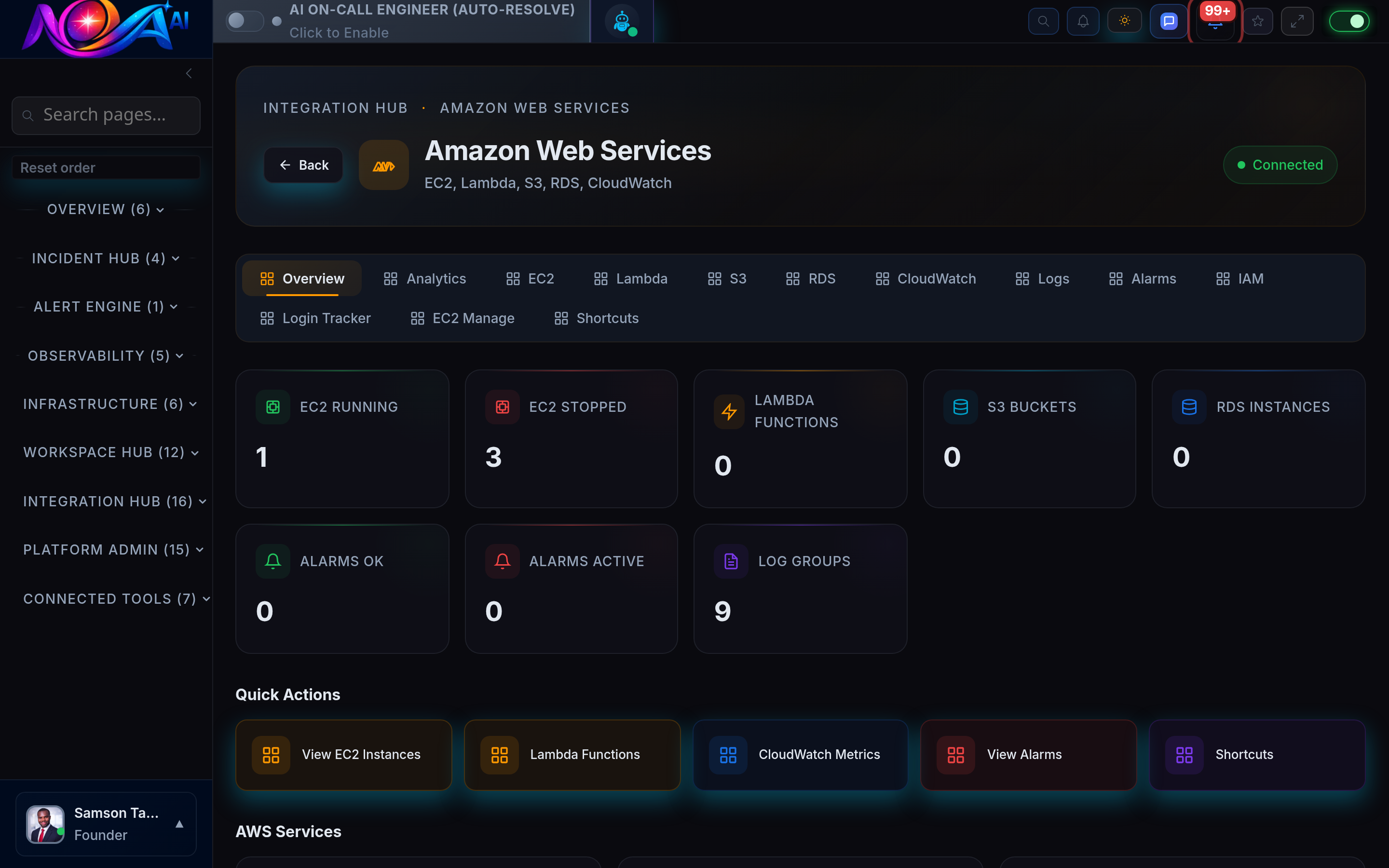Toggle the theme with the sun icon
The height and width of the screenshot is (868, 1389).
point(1124,21)
